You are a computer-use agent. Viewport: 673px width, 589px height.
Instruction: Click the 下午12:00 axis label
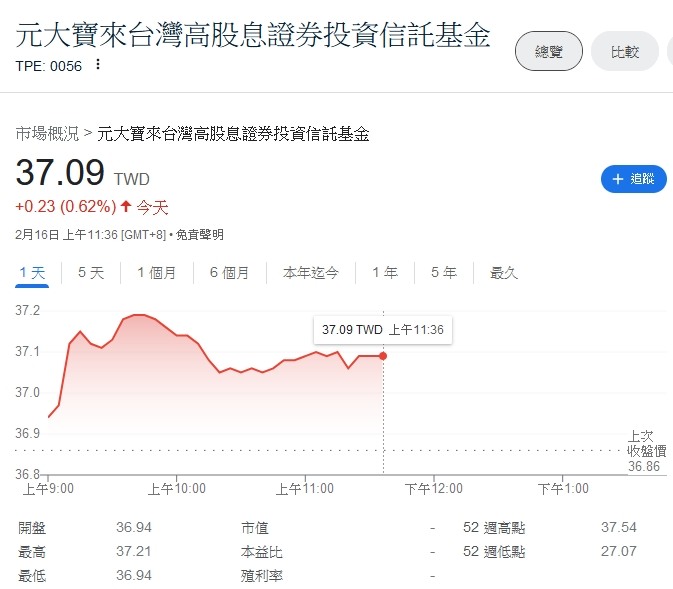(x=434, y=489)
